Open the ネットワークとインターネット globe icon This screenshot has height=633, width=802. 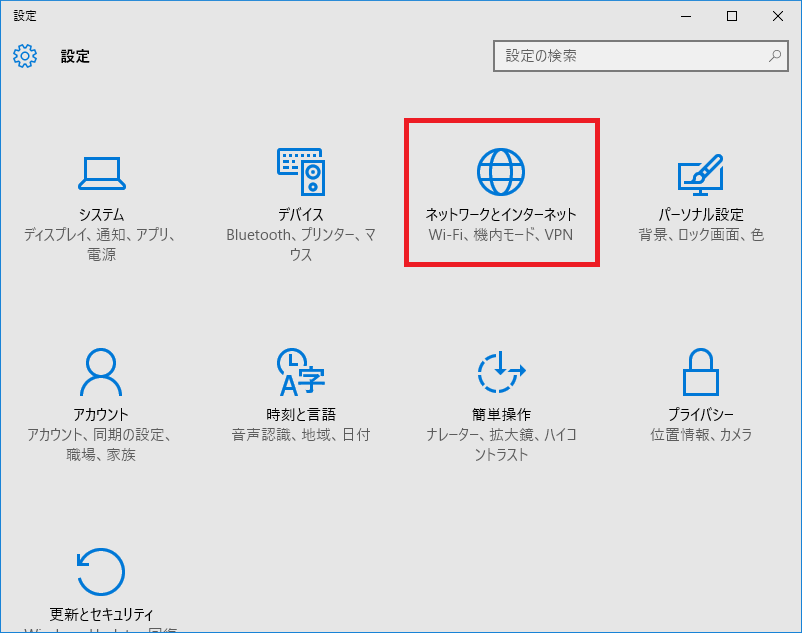click(501, 172)
